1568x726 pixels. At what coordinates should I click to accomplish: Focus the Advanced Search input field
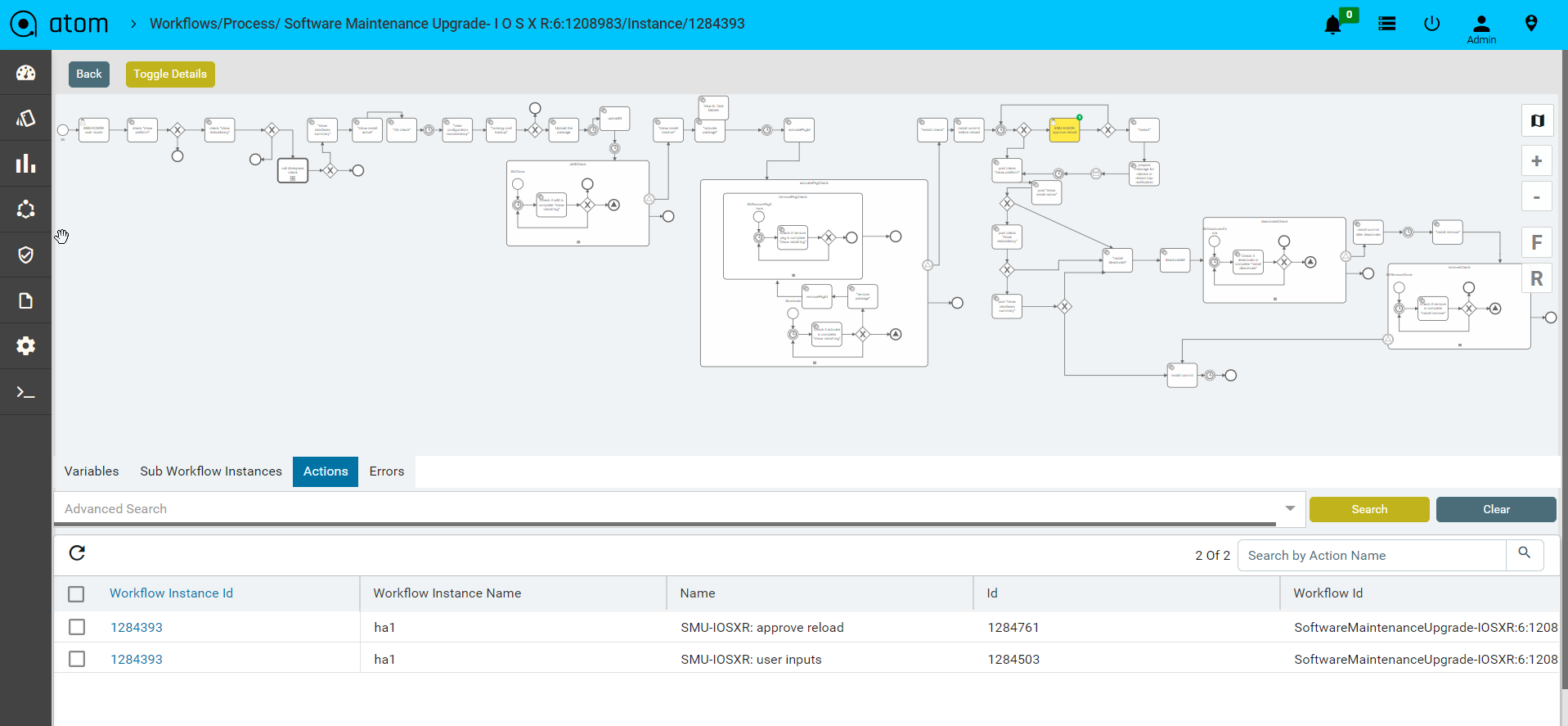click(x=665, y=508)
